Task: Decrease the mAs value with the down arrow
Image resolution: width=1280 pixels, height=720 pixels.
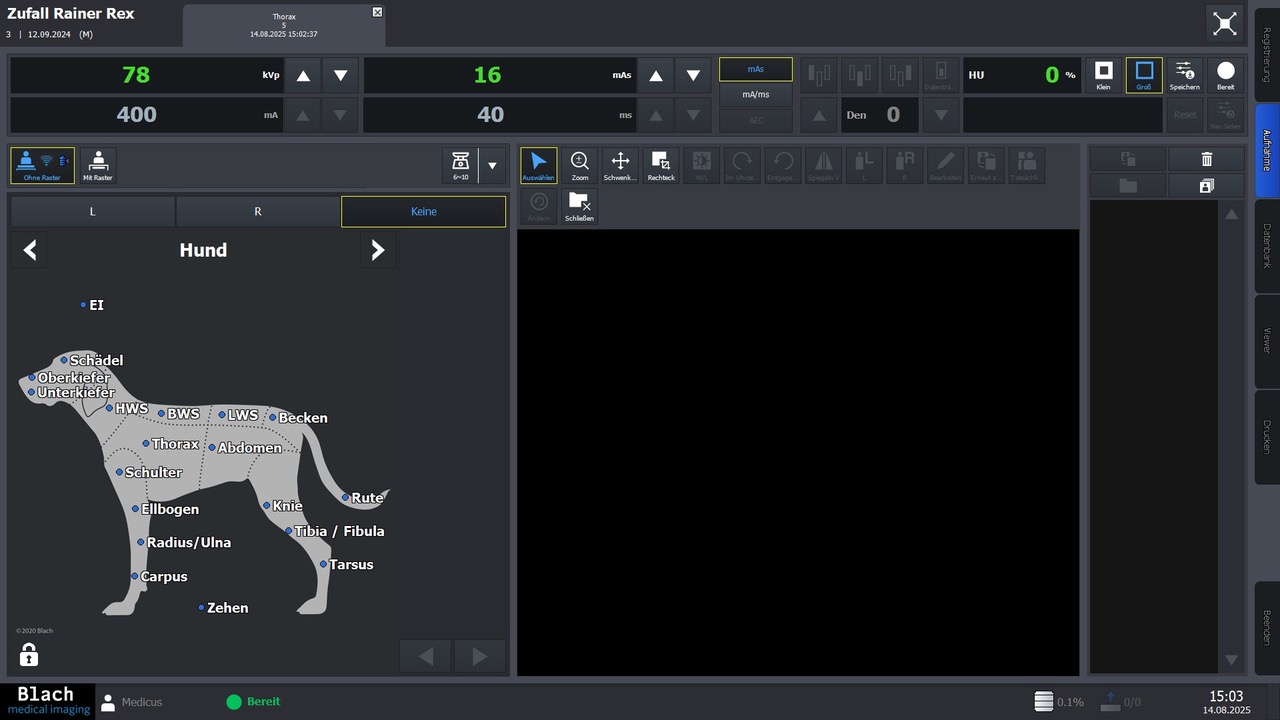Action: coord(693,76)
